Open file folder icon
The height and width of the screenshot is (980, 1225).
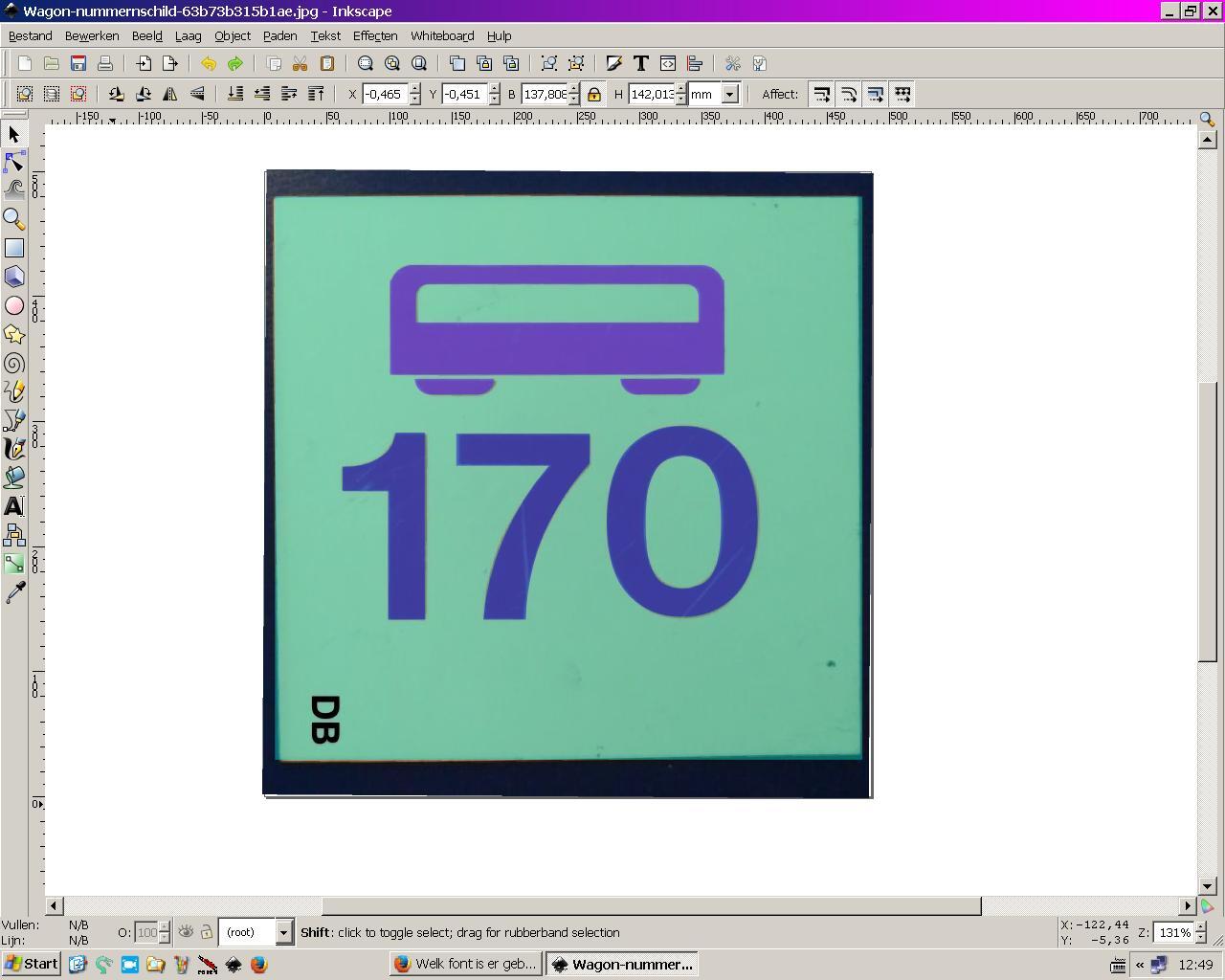[52, 64]
